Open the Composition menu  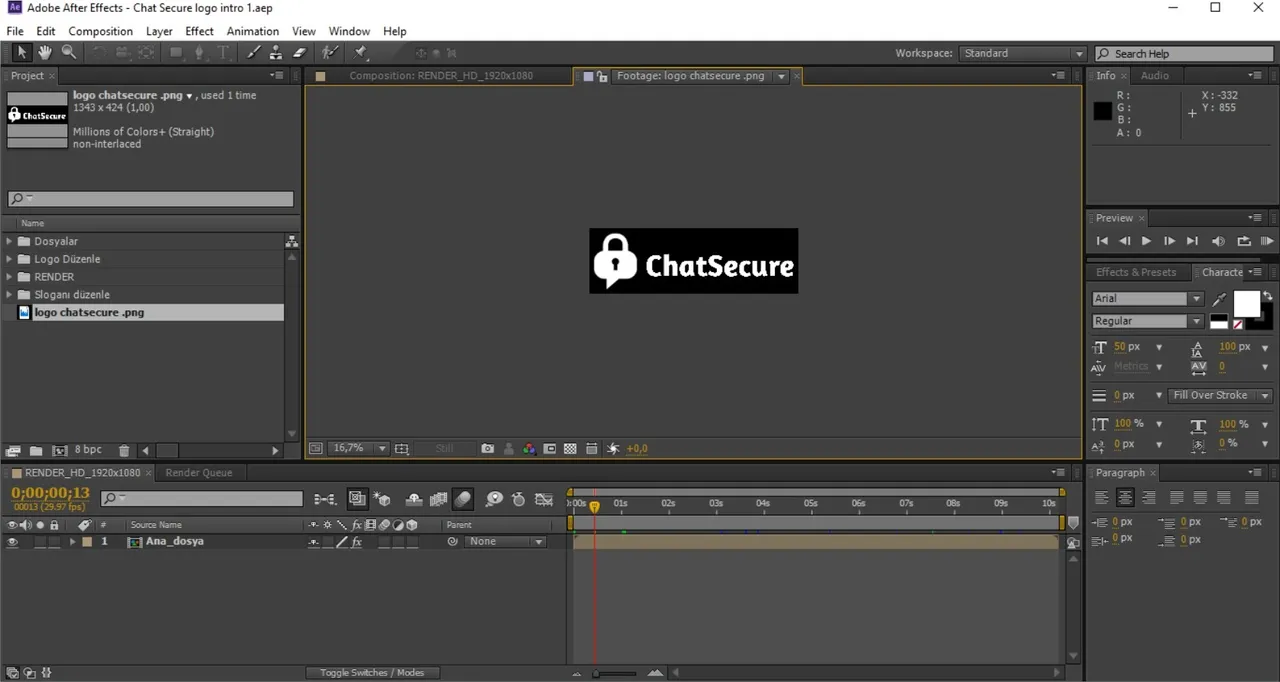[x=100, y=31]
